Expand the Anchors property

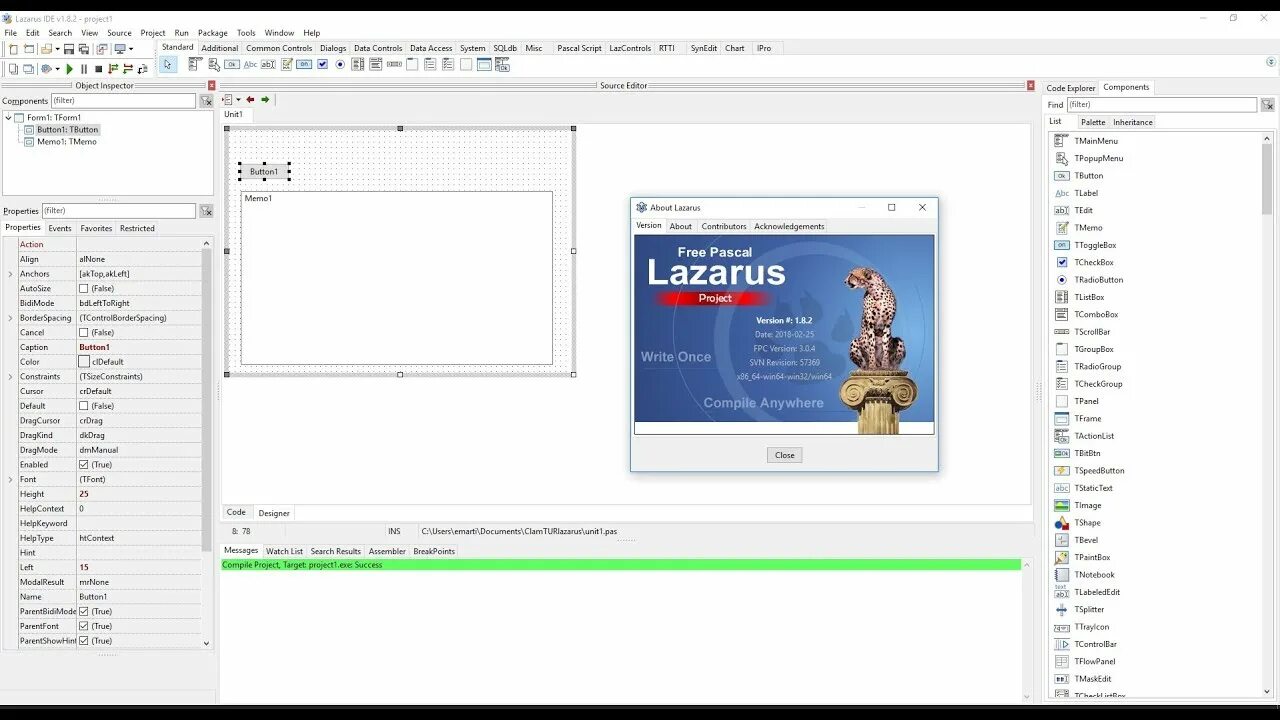point(11,274)
